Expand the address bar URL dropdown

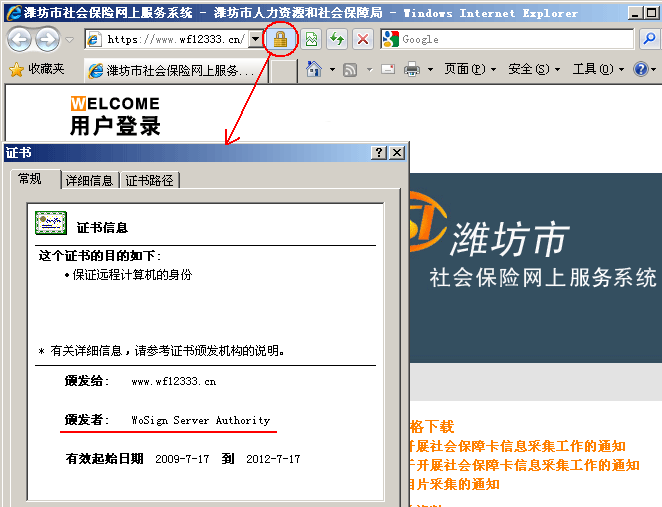[x=256, y=39]
